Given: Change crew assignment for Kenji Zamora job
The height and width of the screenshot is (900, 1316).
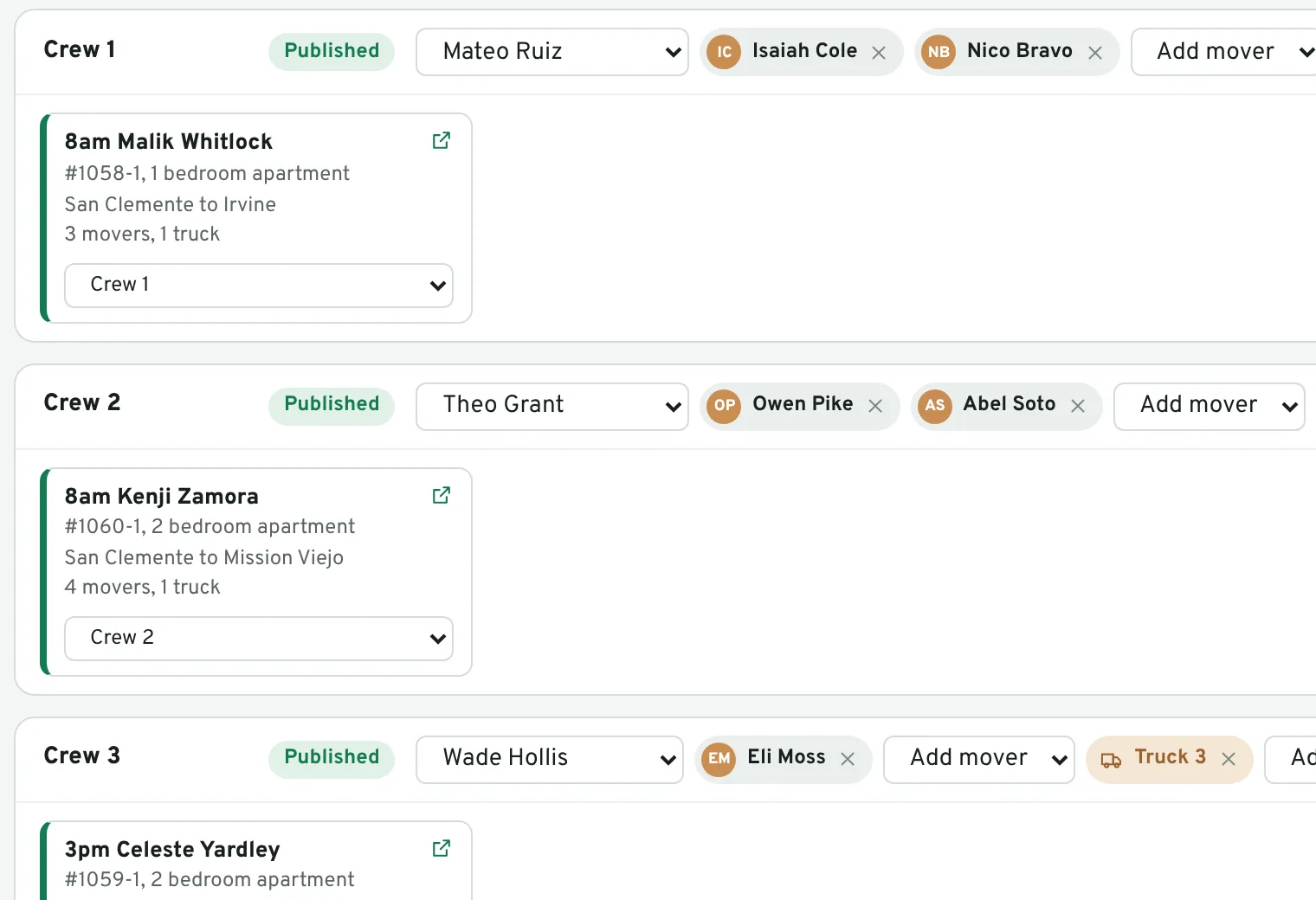Looking at the screenshot, I should [259, 639].
